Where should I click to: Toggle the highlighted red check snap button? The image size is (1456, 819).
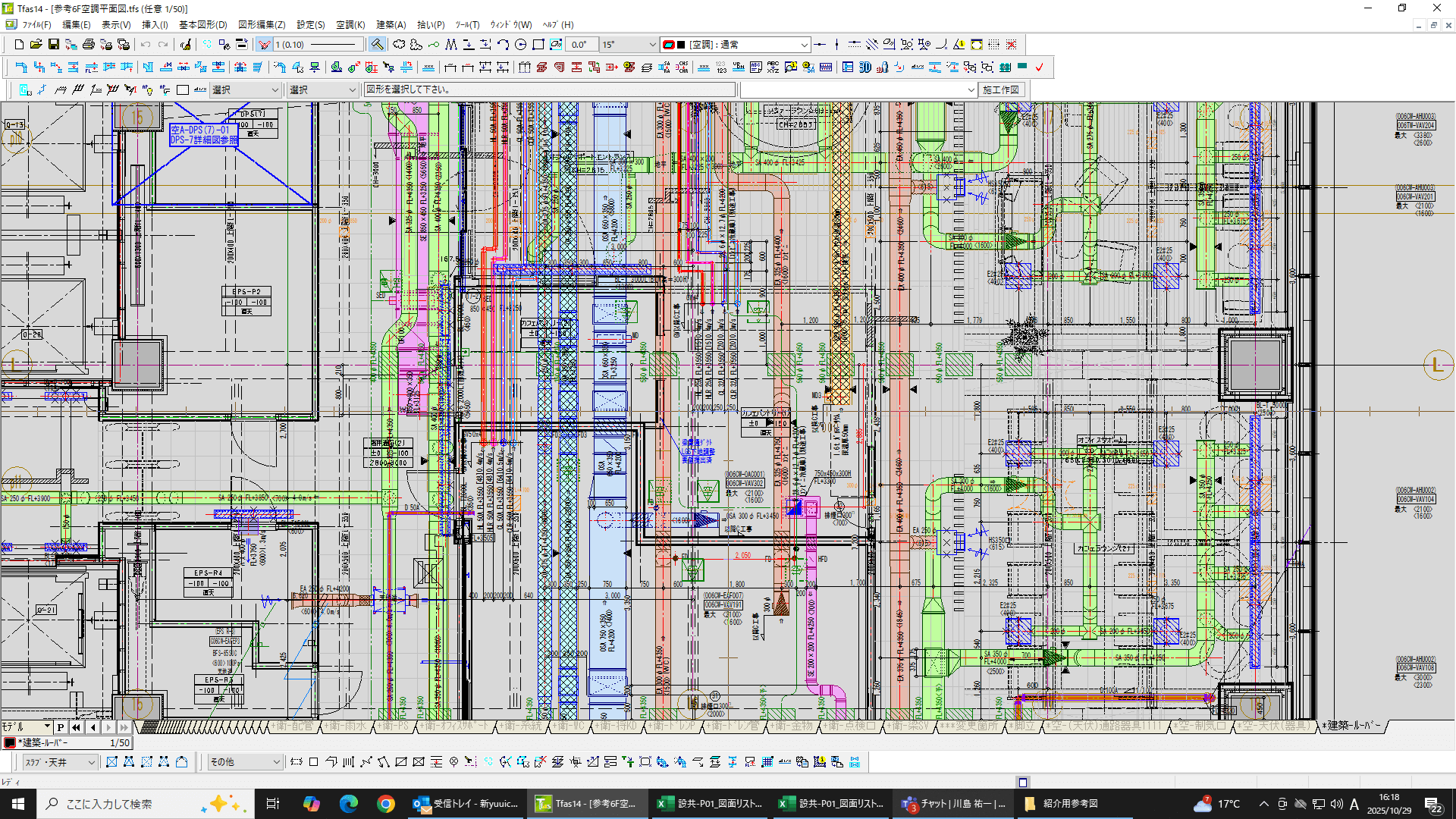coord(264,45)
